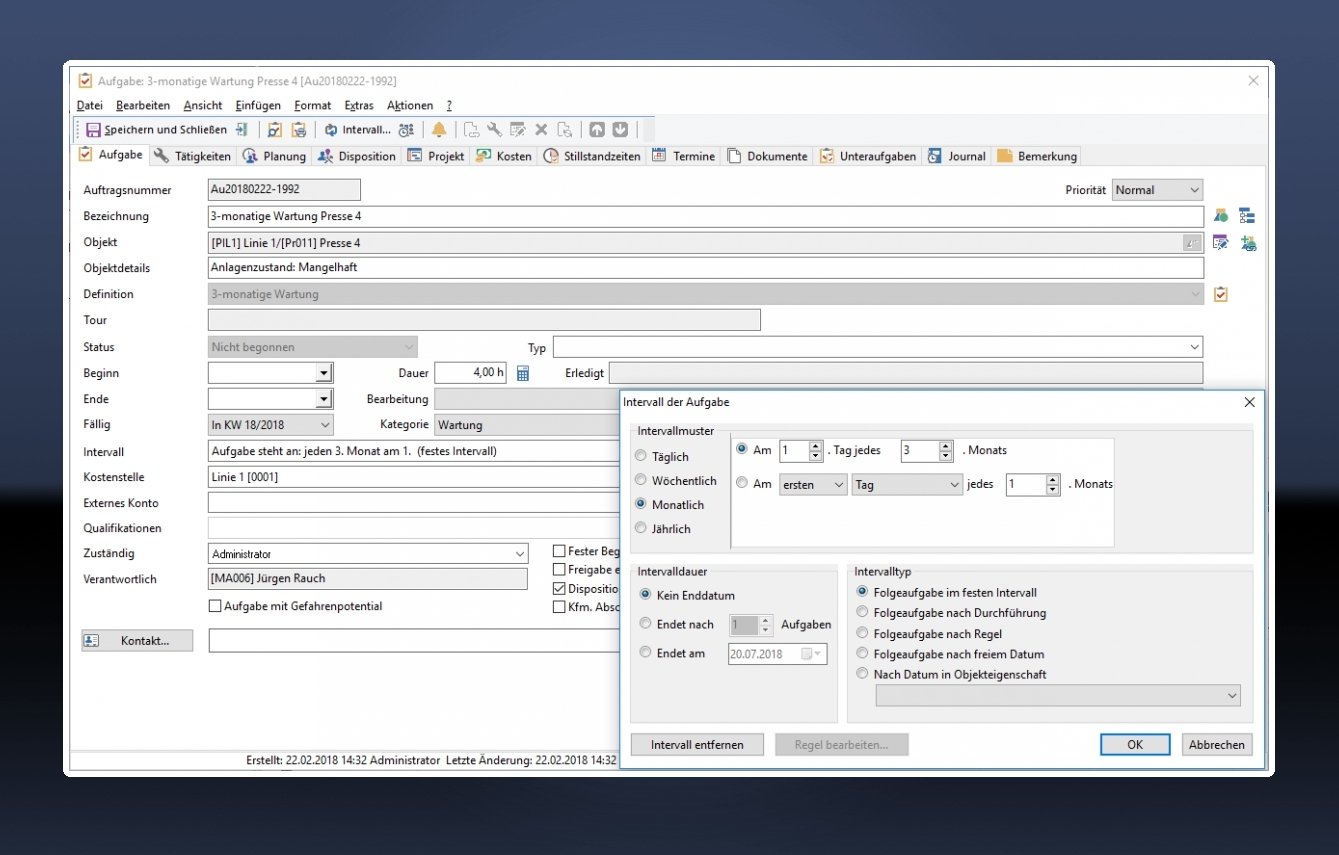Open the calculator icon next to Dauer
Image resolution: width=1339 pixels, height=855 pixels.
pos(522,373)
